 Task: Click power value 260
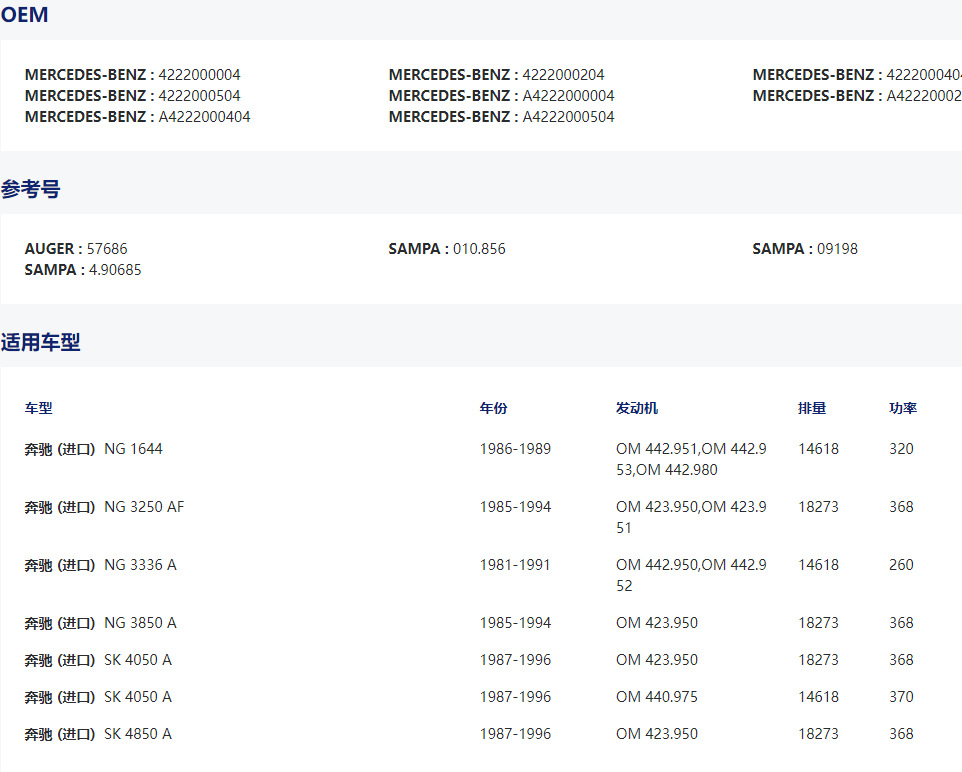point(901,565)
